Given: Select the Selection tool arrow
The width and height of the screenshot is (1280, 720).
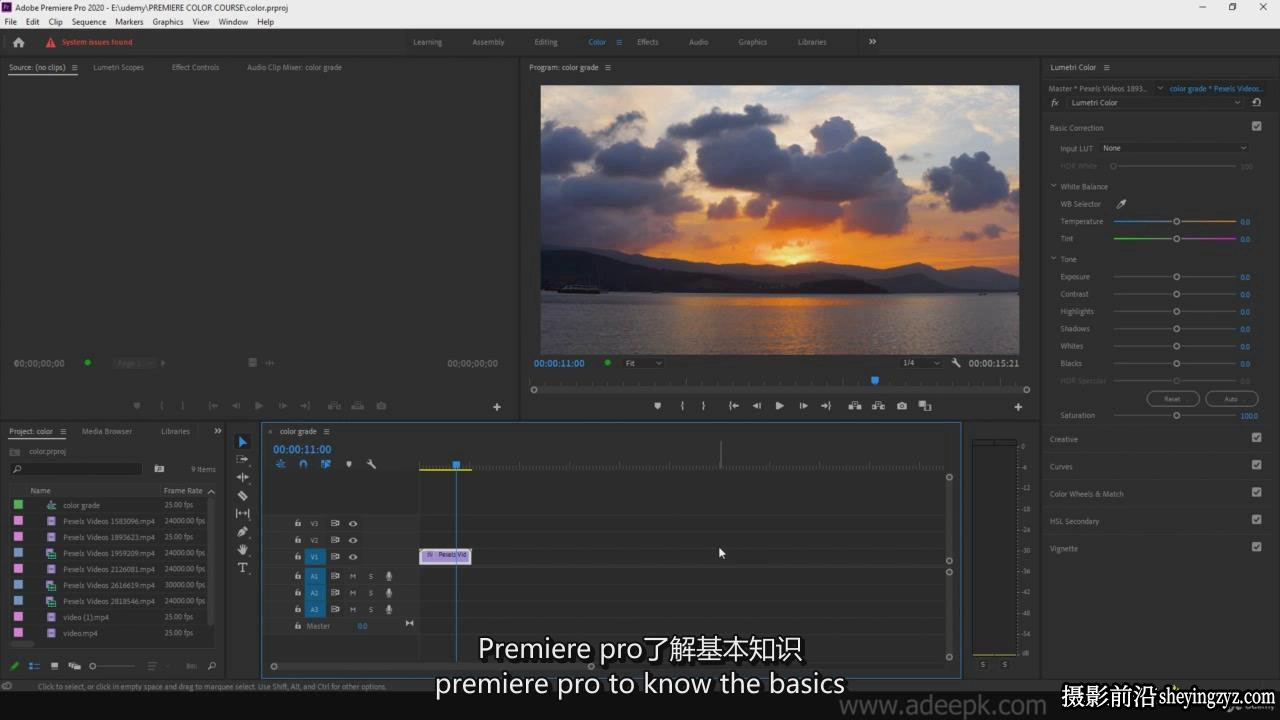Looking at the screenshot, I should (x=242, y=442).
